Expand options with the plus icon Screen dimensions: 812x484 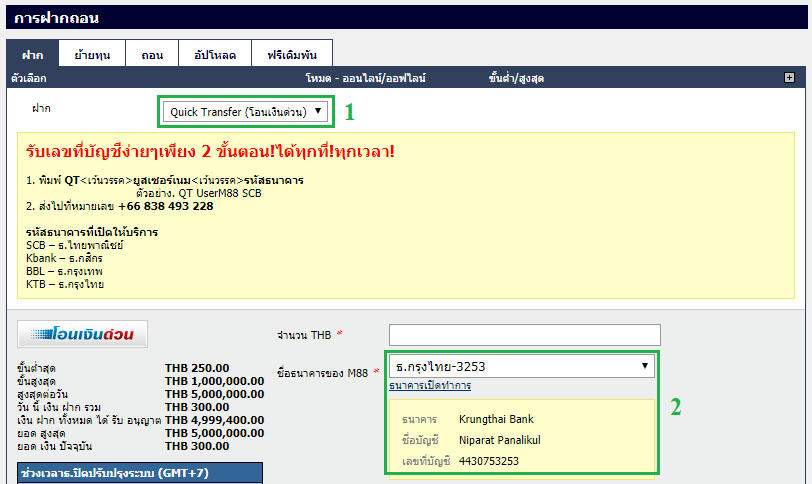(789, 78)
